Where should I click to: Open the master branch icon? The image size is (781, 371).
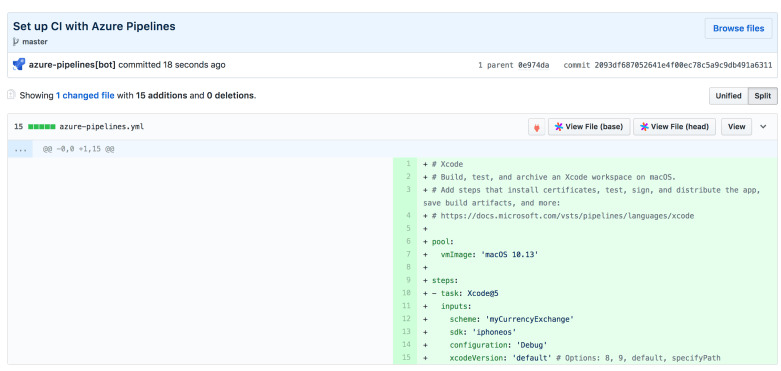click(x=16, y=42)
